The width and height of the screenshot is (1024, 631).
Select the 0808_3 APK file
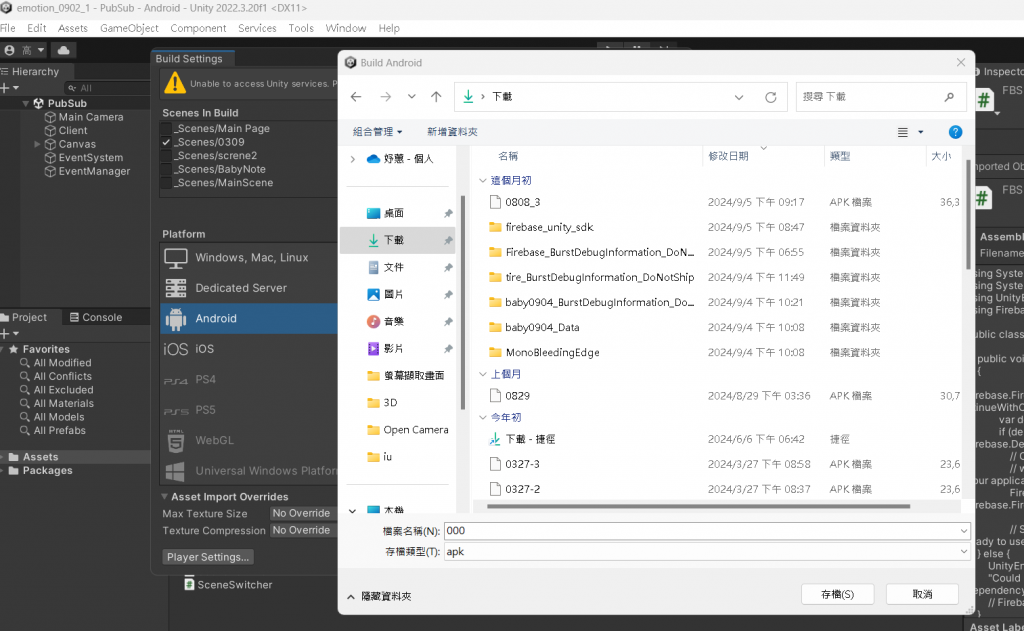point(522,202)
